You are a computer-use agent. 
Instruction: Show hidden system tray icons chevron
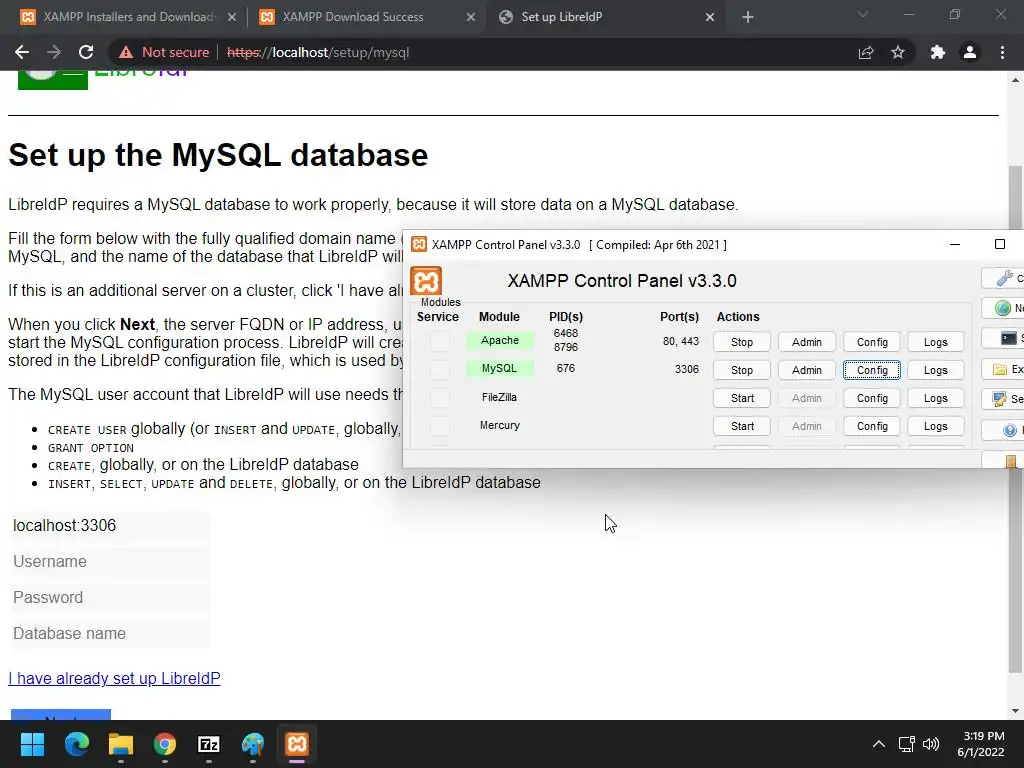point(879,744)
